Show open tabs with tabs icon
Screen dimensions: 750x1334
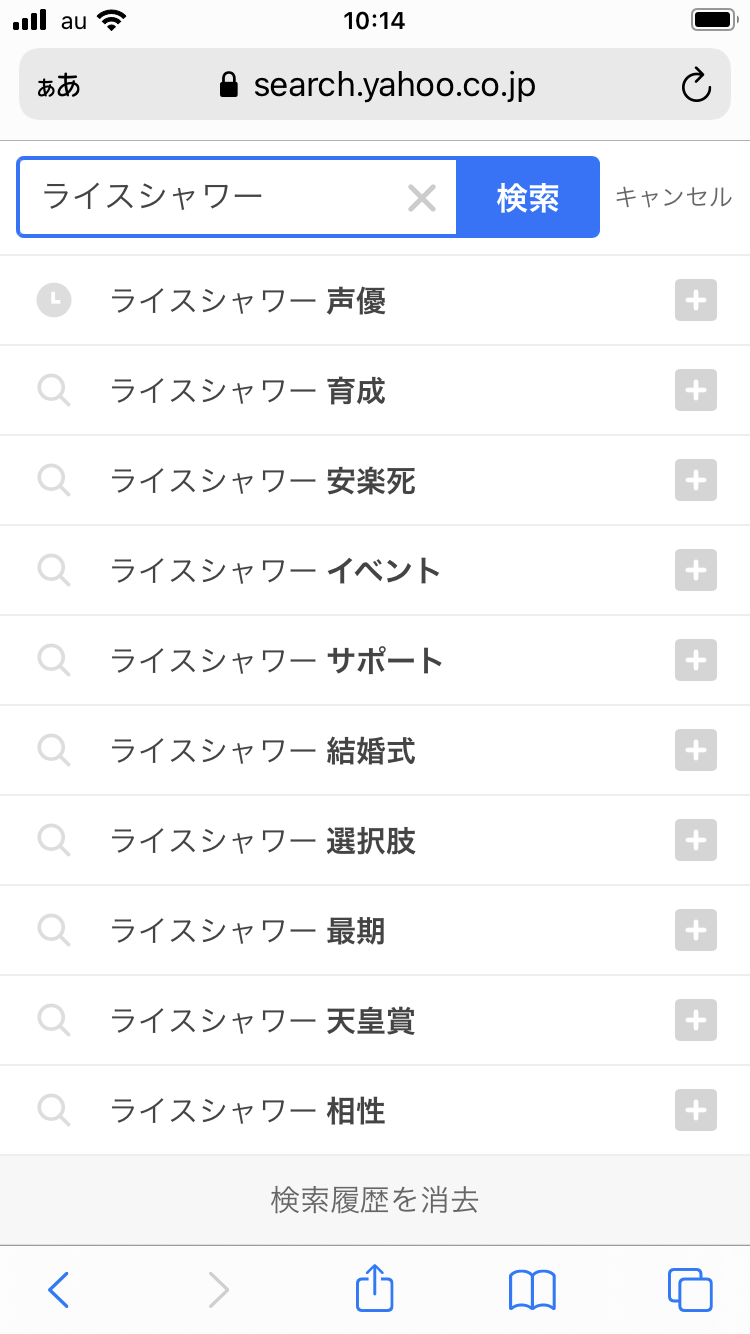[x=689, y=1289]
